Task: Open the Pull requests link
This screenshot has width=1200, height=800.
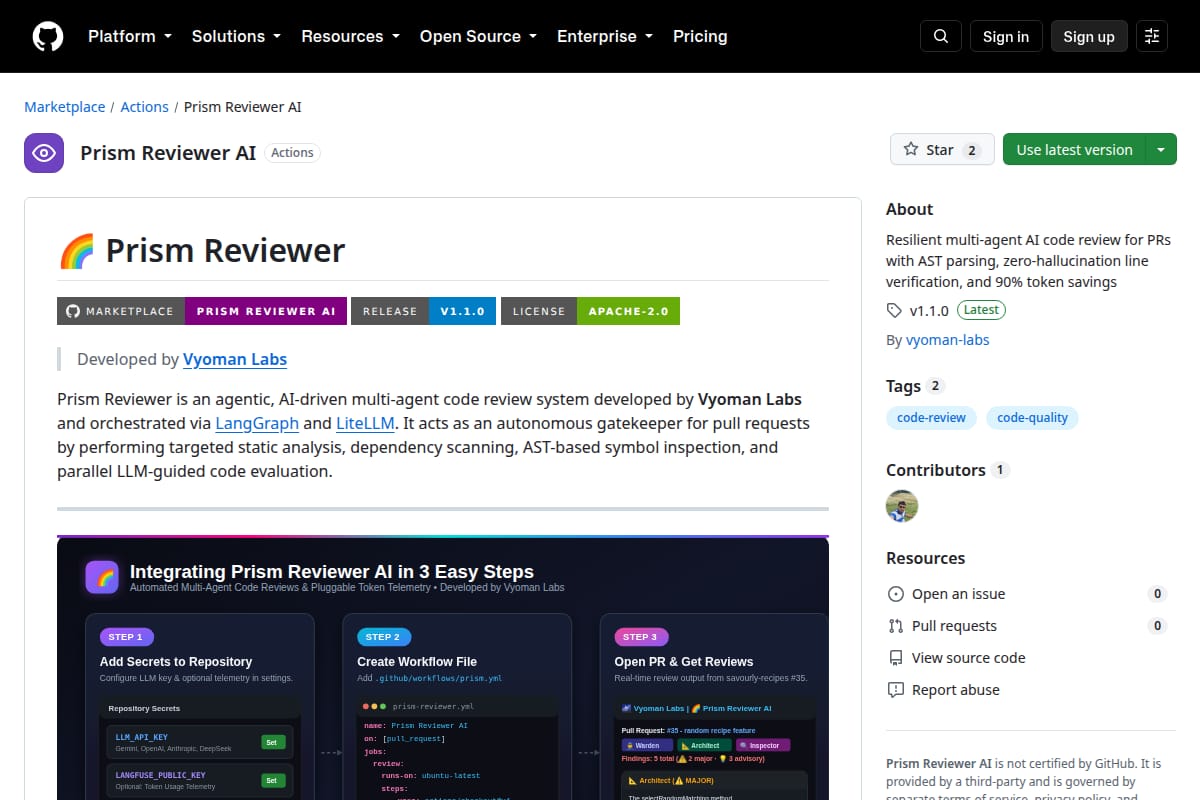Action: click(x=955, y=626)
